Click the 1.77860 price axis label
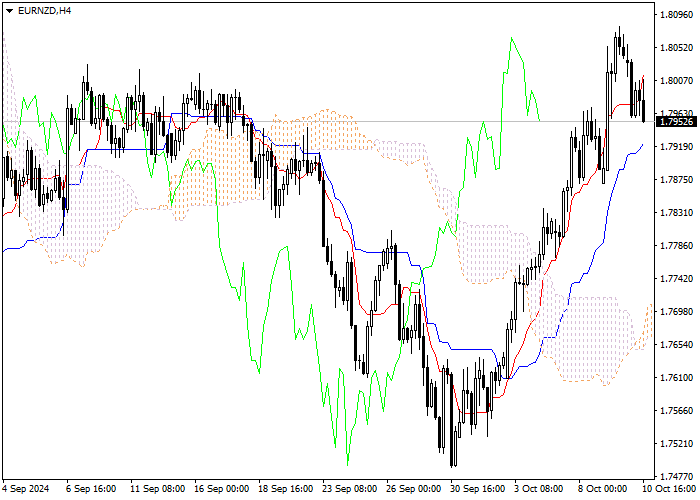The height and width of the screenshot is (500, 700). coord(677,246)
